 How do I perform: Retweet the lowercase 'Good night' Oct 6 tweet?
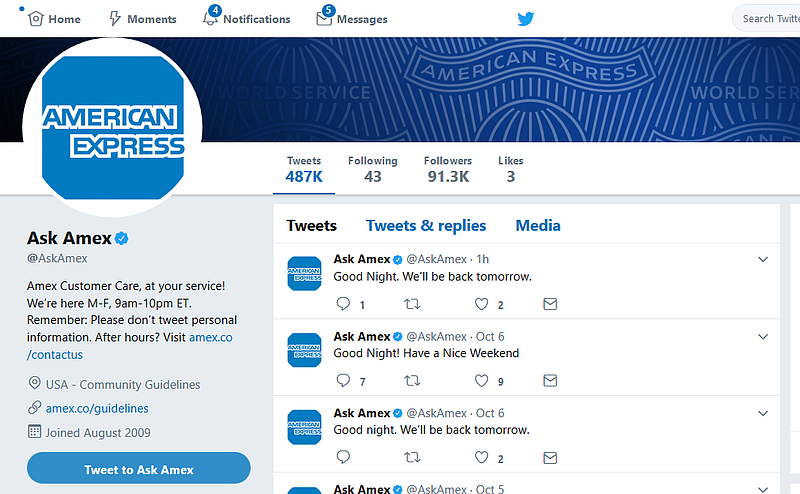[412, 457]
